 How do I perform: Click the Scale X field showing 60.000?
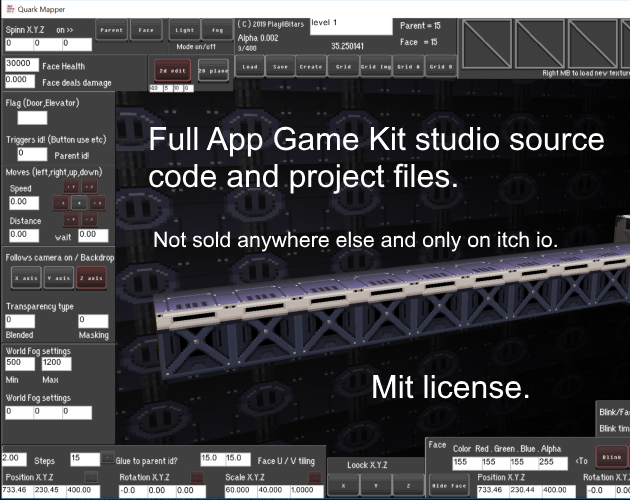pyautogui.click(x=240, y=491)
